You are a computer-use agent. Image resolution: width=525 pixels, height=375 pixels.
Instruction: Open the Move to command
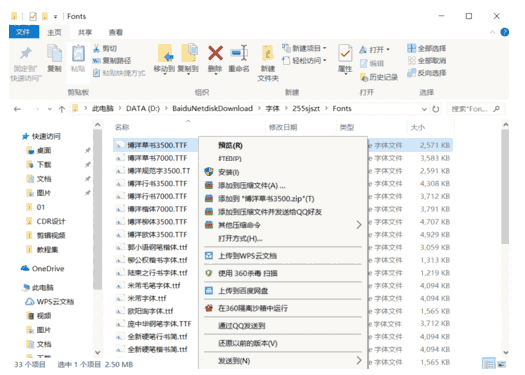click(x=164, y=59)
